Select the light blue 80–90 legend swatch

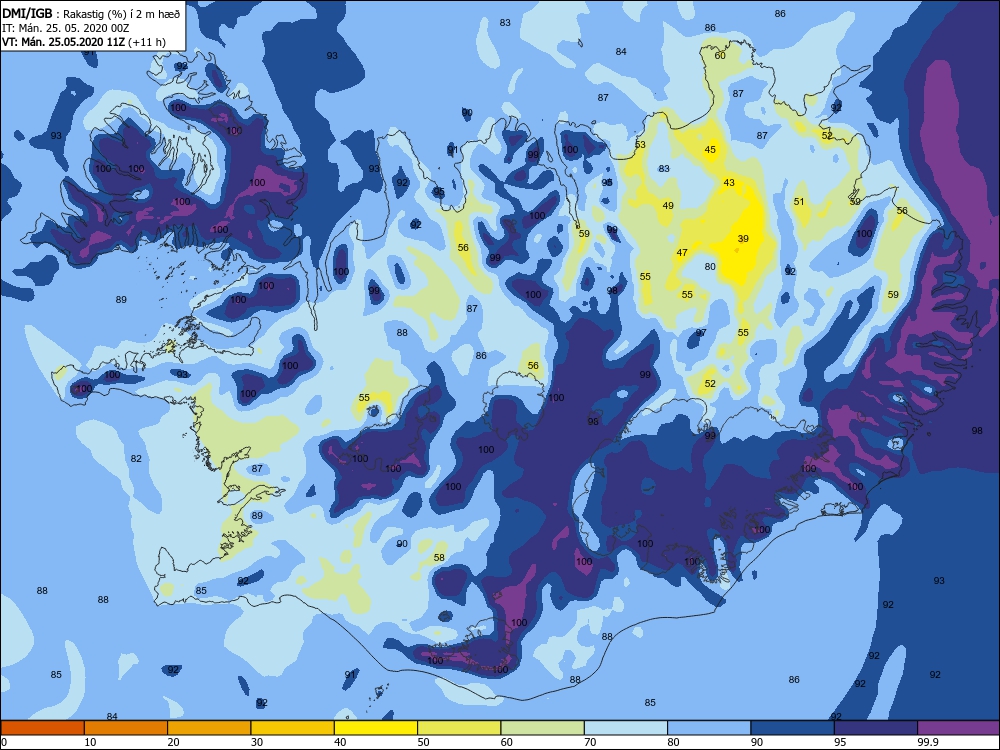tap(709, 728)
